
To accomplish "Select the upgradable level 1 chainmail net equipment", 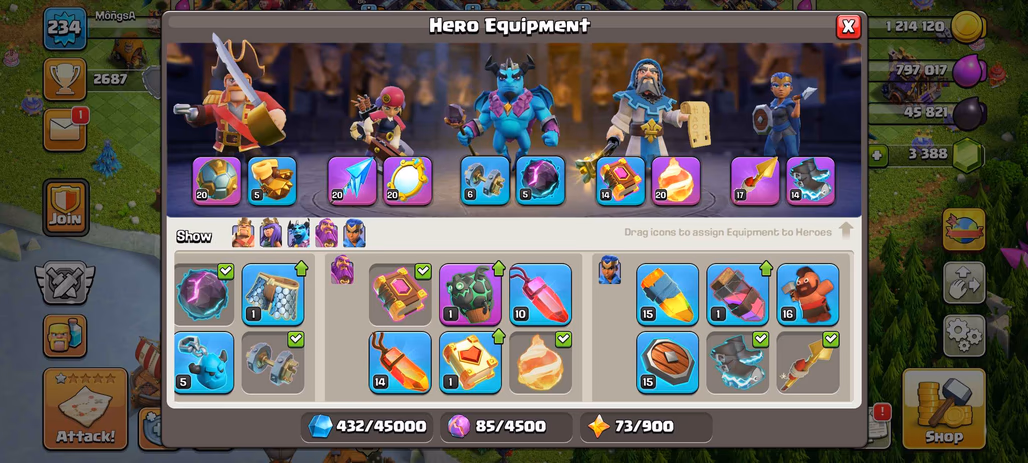I will (x=273, y=294).
